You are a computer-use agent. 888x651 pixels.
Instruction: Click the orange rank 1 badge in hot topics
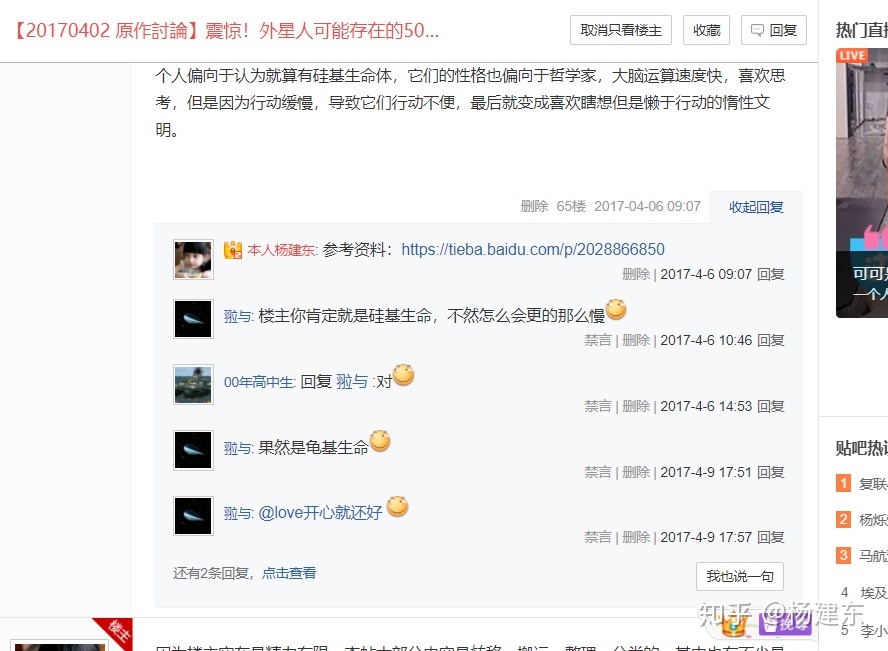tap(843, 483)
